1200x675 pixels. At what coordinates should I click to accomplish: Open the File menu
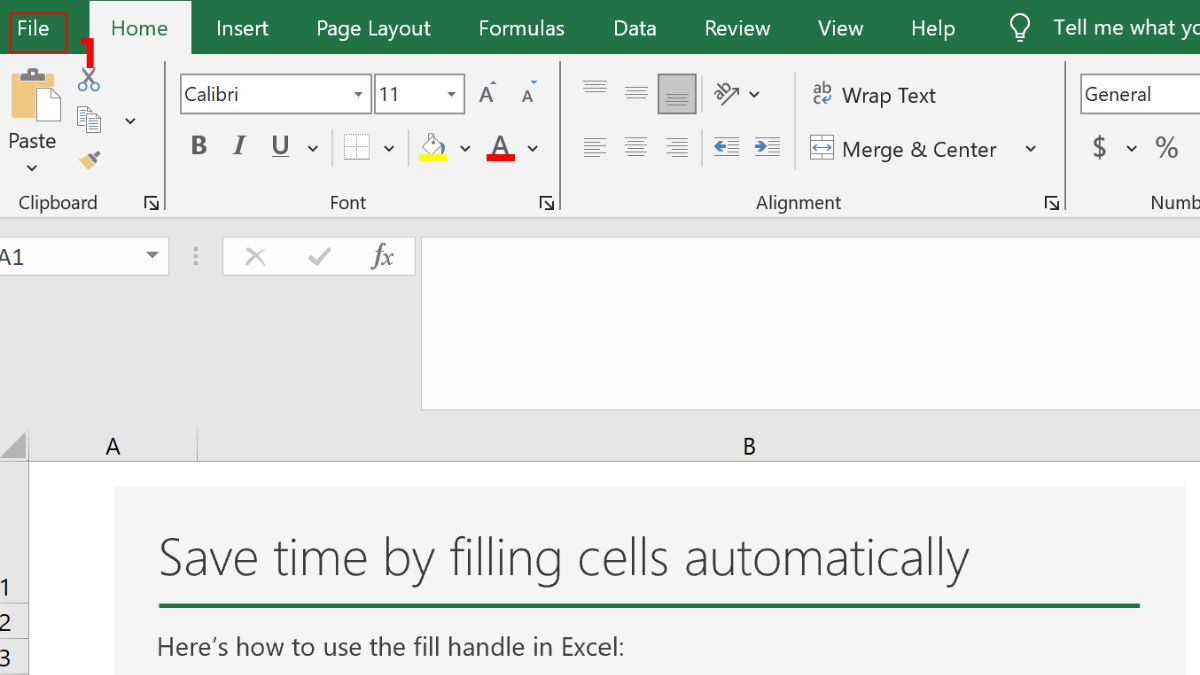tap(36, 27)
